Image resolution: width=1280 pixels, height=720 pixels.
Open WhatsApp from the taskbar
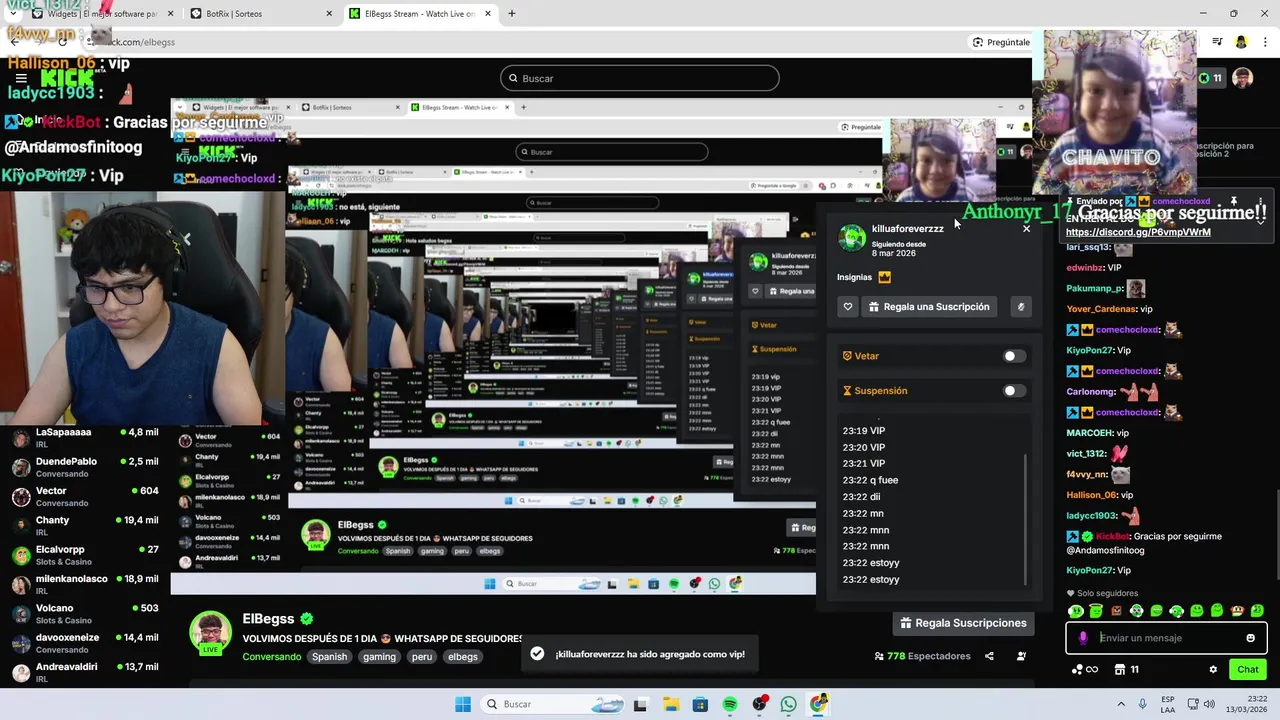click(x=789, y=704)
